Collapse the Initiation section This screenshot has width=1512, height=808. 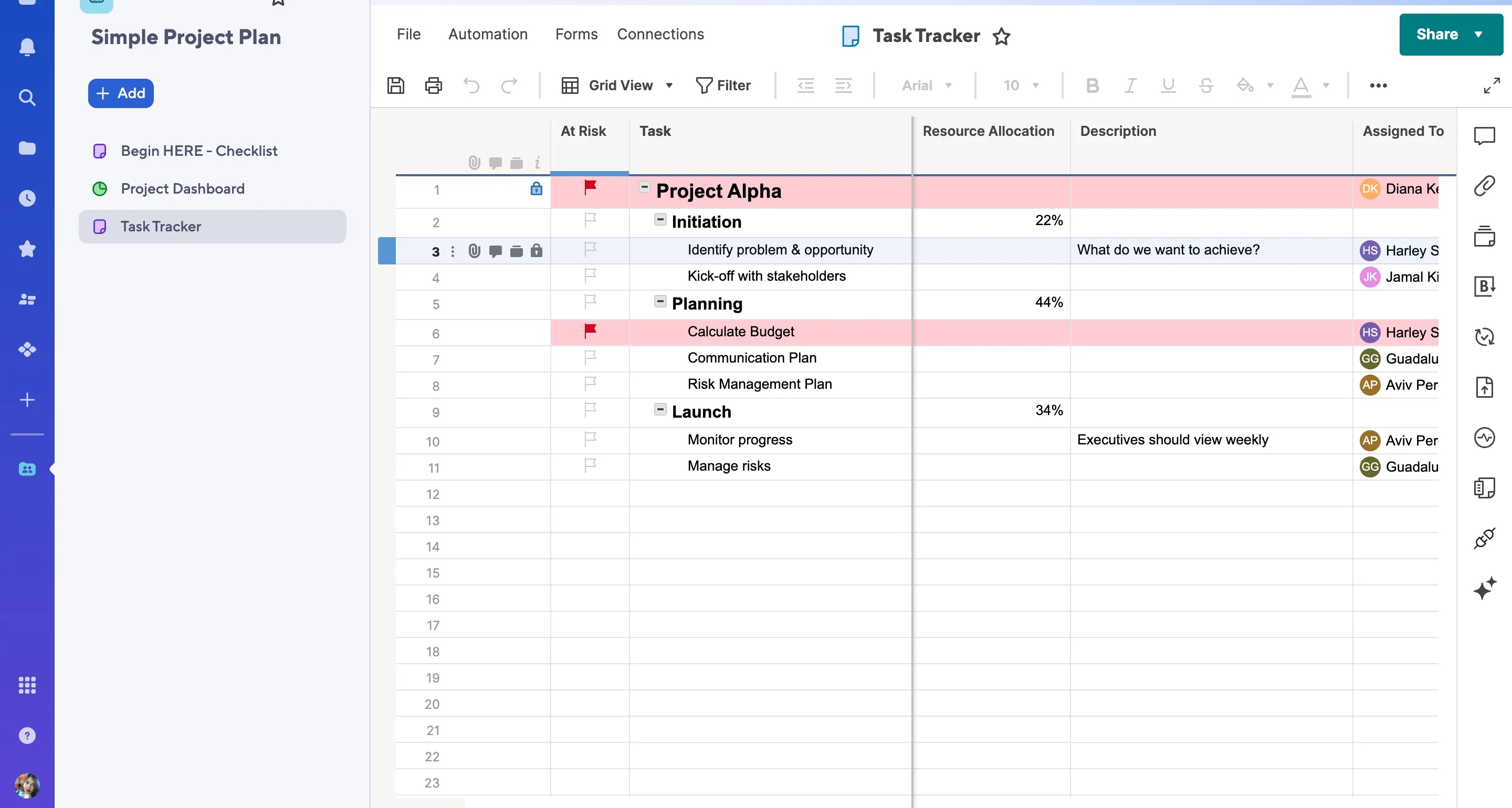pyautogui.click(x=660, y=220)
